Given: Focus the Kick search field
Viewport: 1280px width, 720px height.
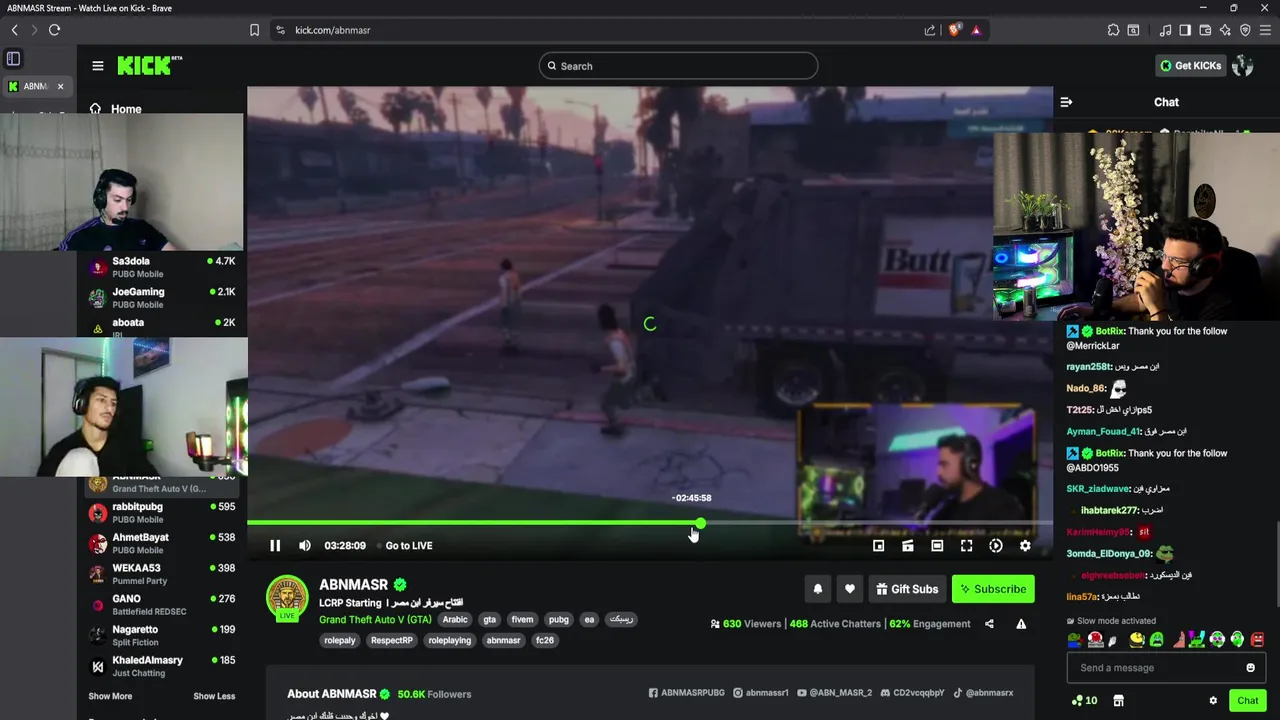Looking at the screenshot, I should click(x=678, y=66).
